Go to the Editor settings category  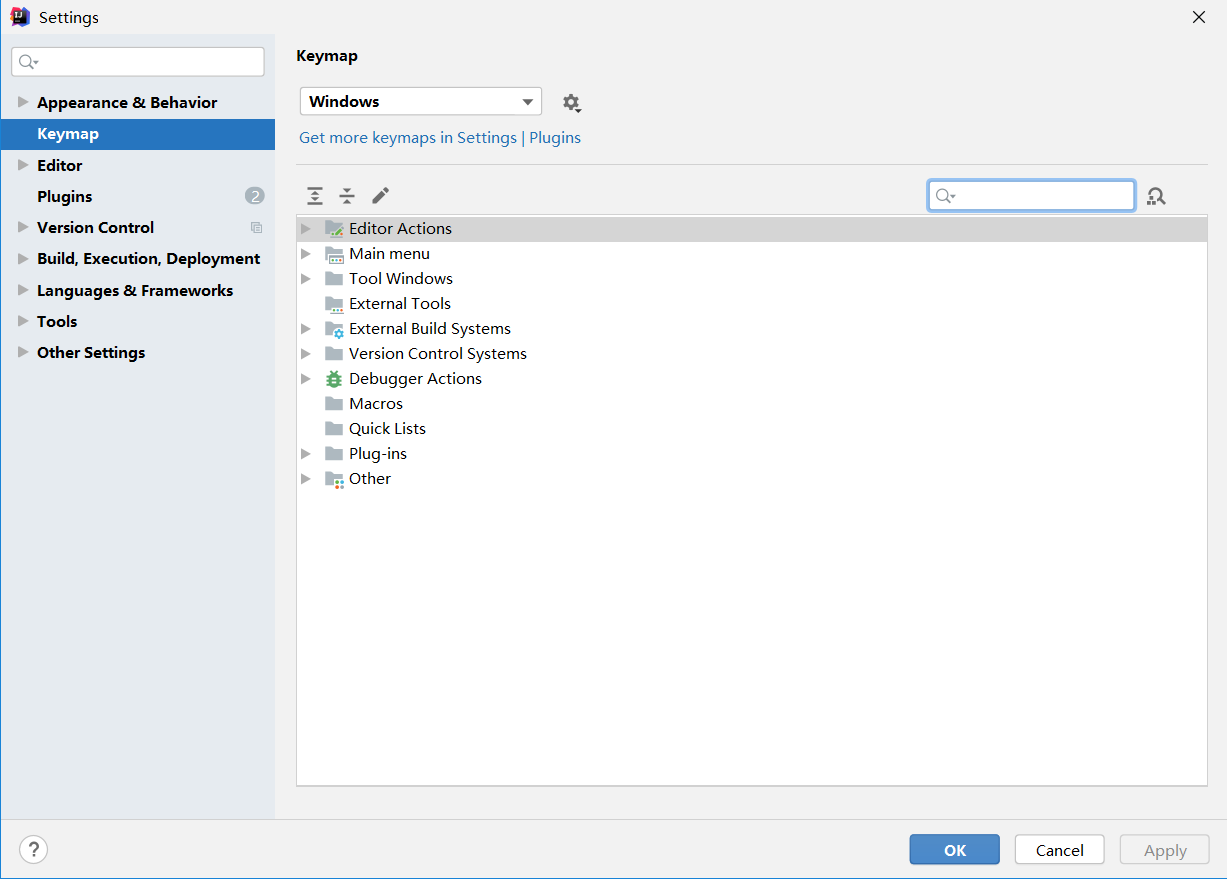(60, 165)
